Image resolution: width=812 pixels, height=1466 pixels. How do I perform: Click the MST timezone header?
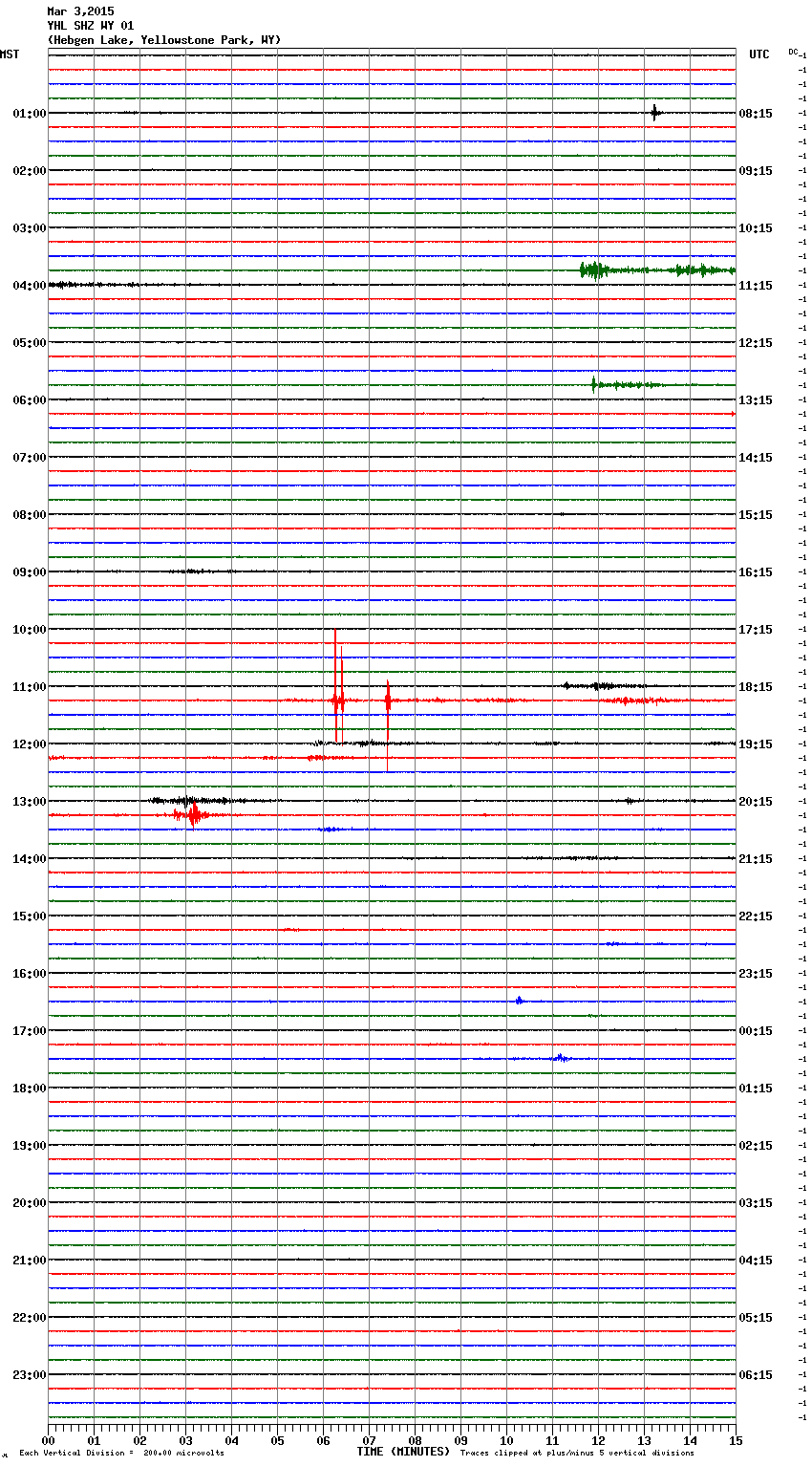[x=10, y=54]
